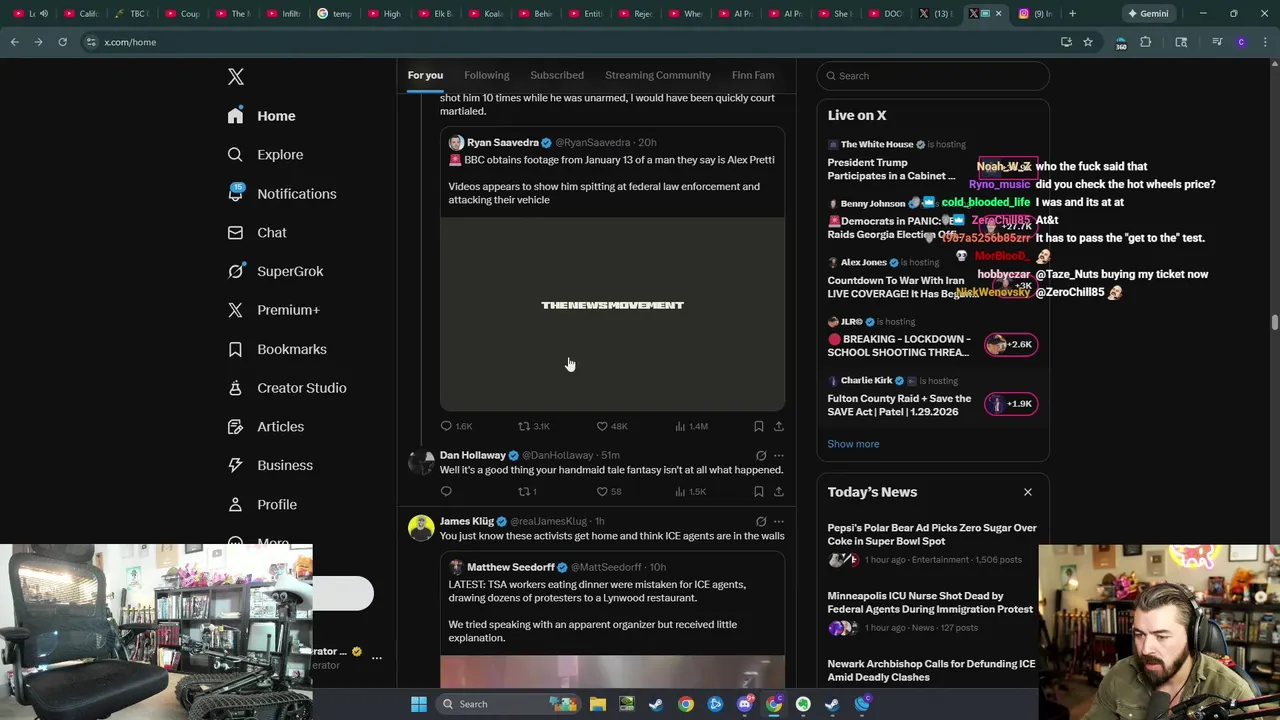Open the Home sidebar item
The height and width of the screenshot is (720, 1280).
pos(261,116)
